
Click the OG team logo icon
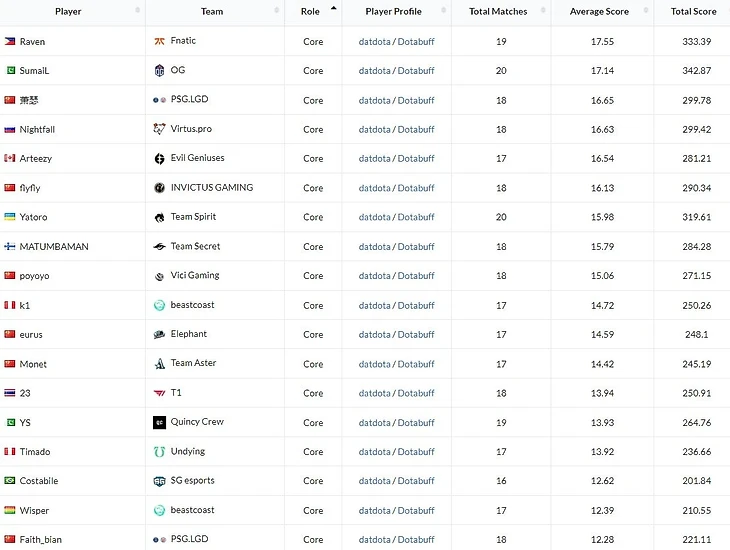coord(160,71)
